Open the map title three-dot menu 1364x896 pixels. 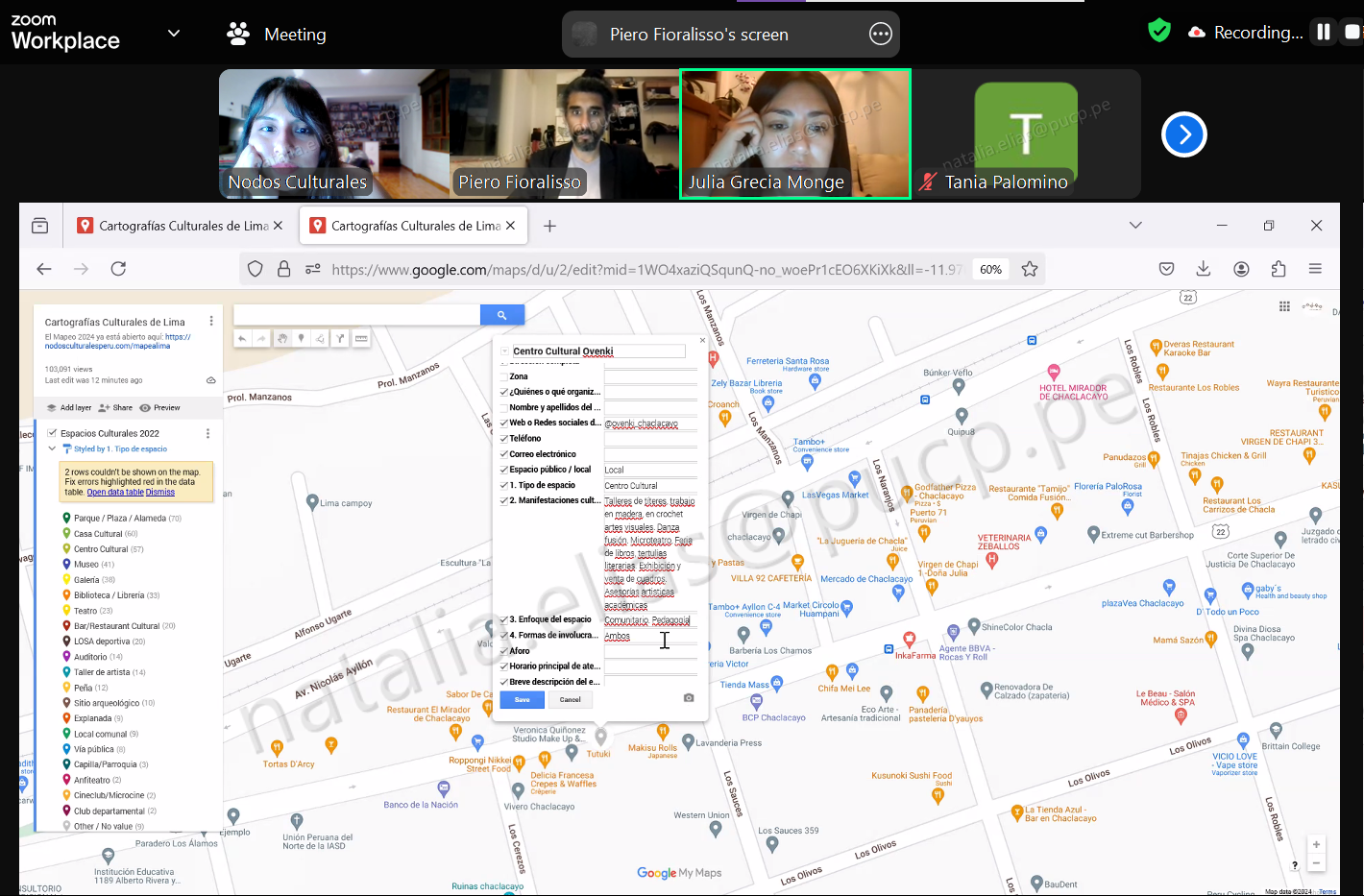211,321
